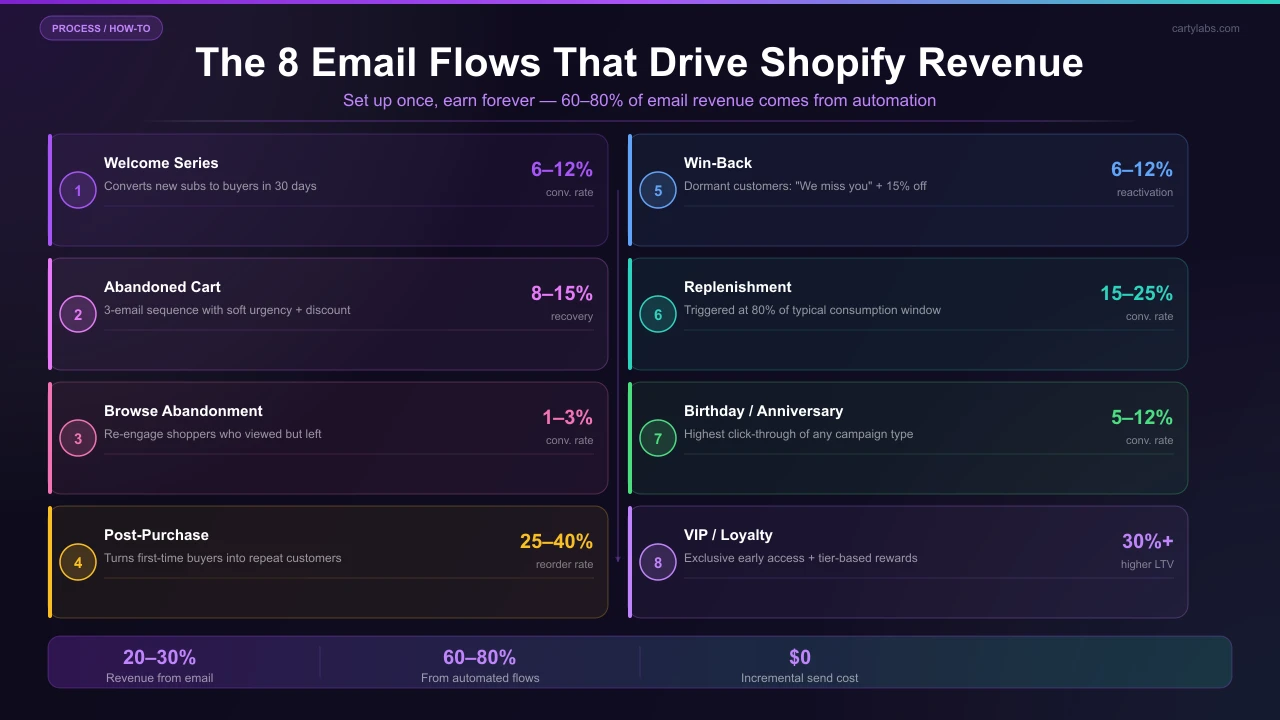
Task: Click the Birthday / Anniversary circle badge
Action: click(x=658, y=438)
